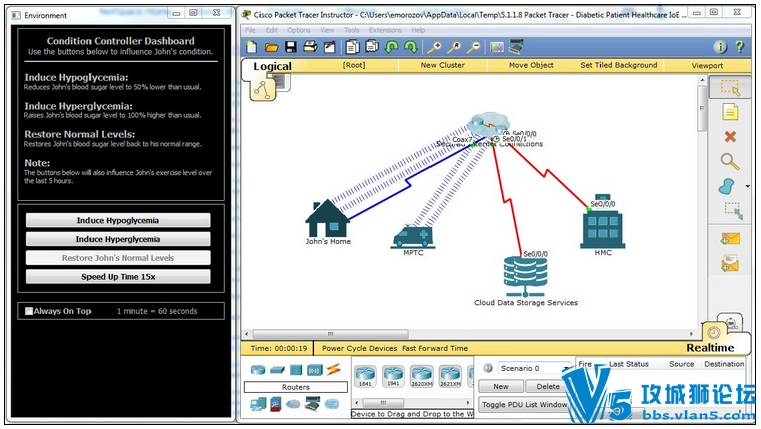Click the MPTC ambulance cluster
Viewport: 761px width, 429px height.
pos(413,237)
